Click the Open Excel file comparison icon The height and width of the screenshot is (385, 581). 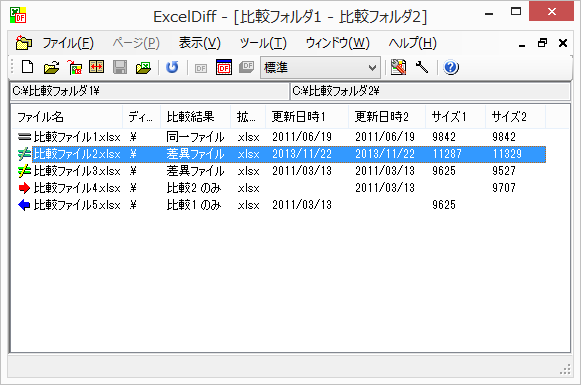pos(74,67)
